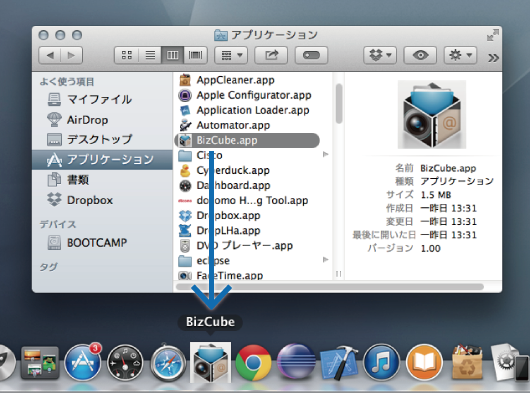Select the Cisco folder row
This screenshot has height=393, width=530.
252,155
